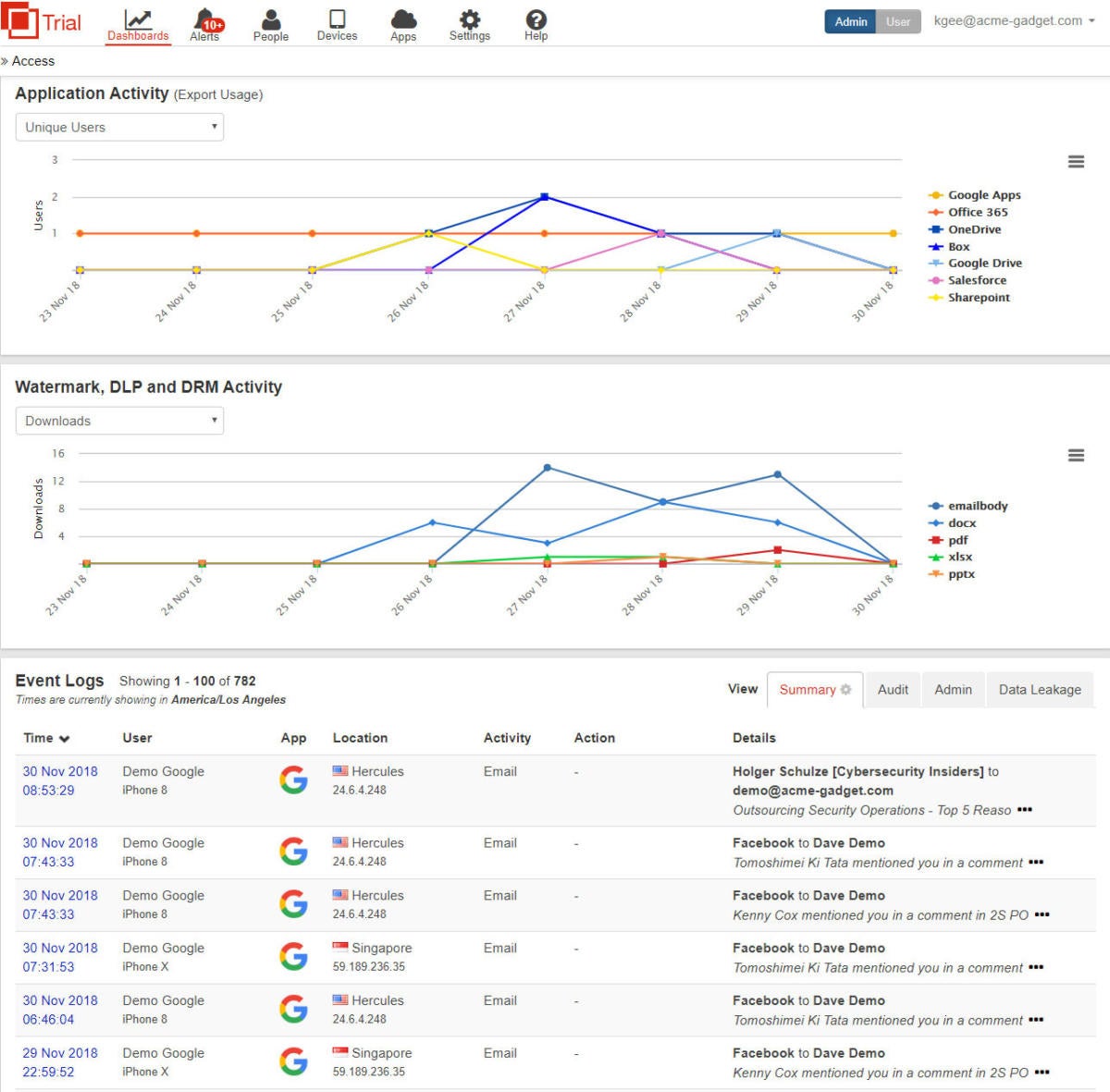
Task: Toggle emailbody series in legend
Action: pos(968,506)
